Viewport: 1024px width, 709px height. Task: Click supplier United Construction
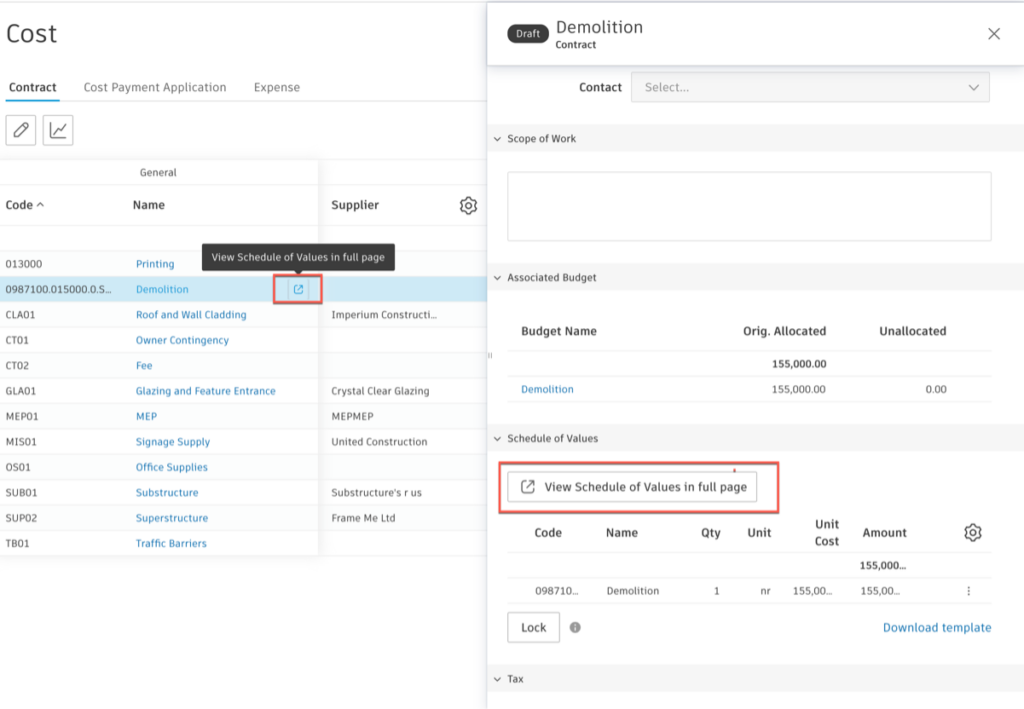point(379,442)
